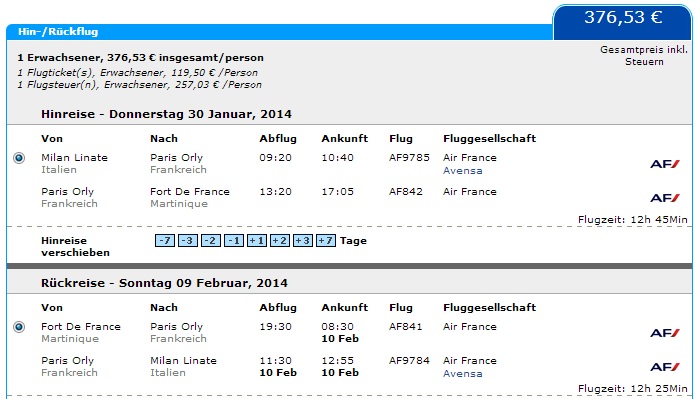Click the Air France logo for AF842
Viewport: 697px width, 399px height.
[x=665, y=198]
